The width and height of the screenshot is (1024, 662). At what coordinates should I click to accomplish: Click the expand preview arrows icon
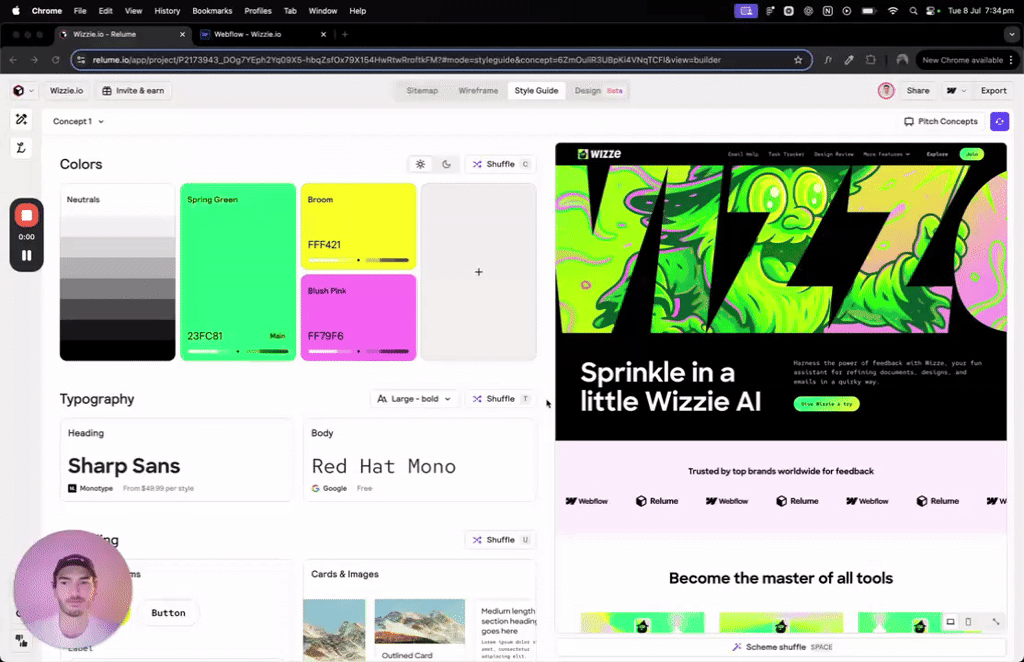[996, 622]
